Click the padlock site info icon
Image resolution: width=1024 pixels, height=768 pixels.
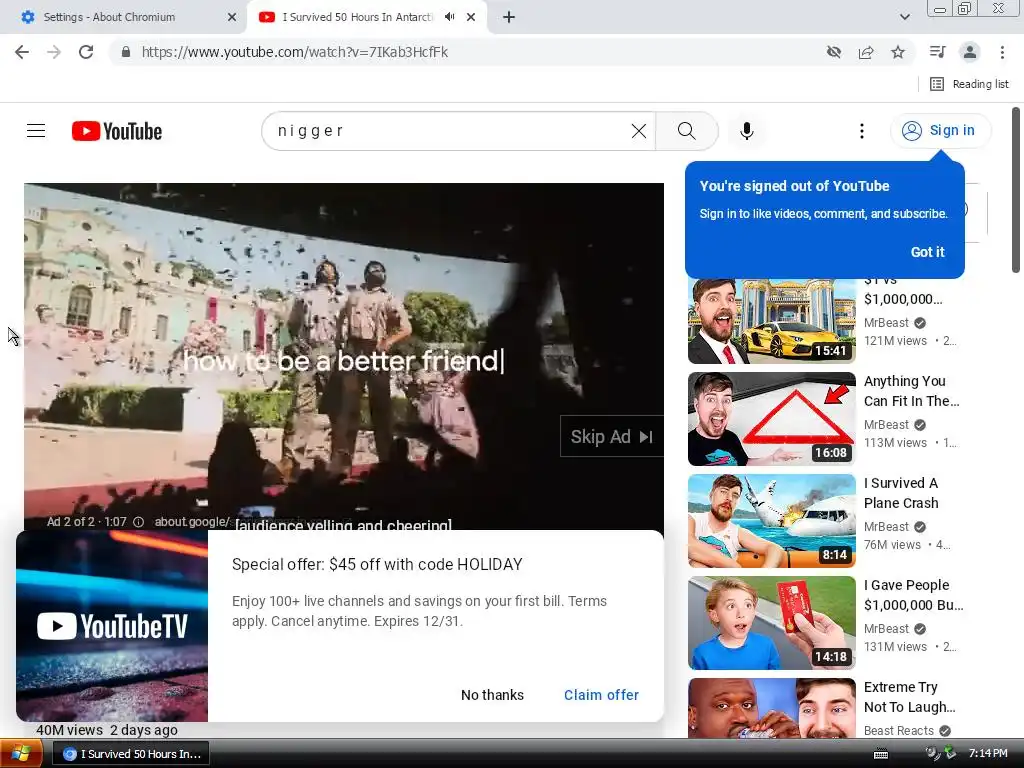point(126,52)
